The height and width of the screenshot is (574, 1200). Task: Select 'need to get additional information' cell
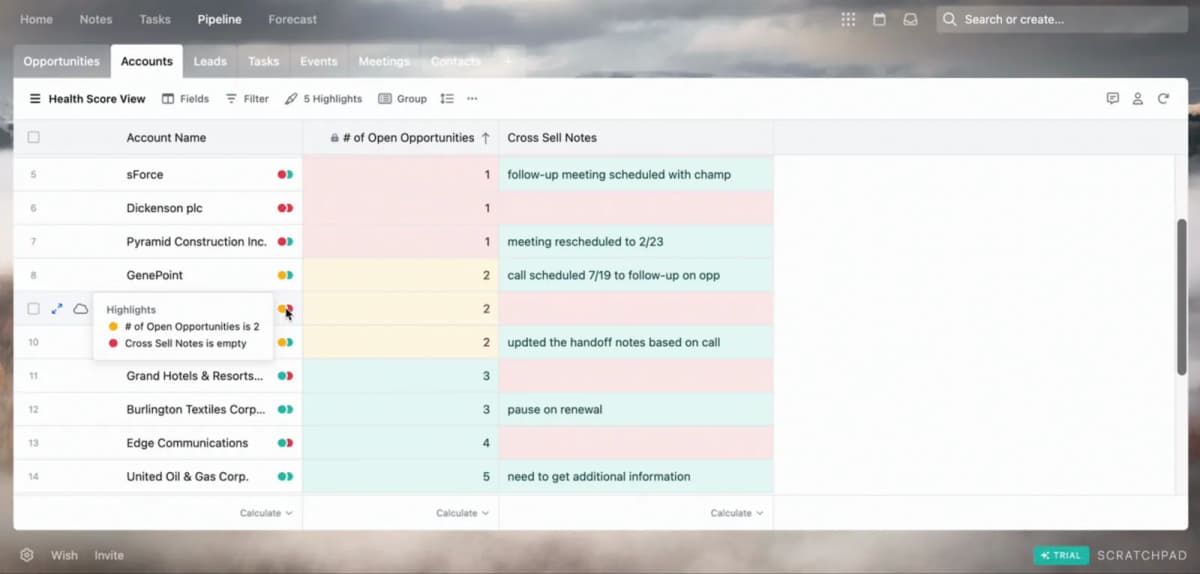click(636, 477)
